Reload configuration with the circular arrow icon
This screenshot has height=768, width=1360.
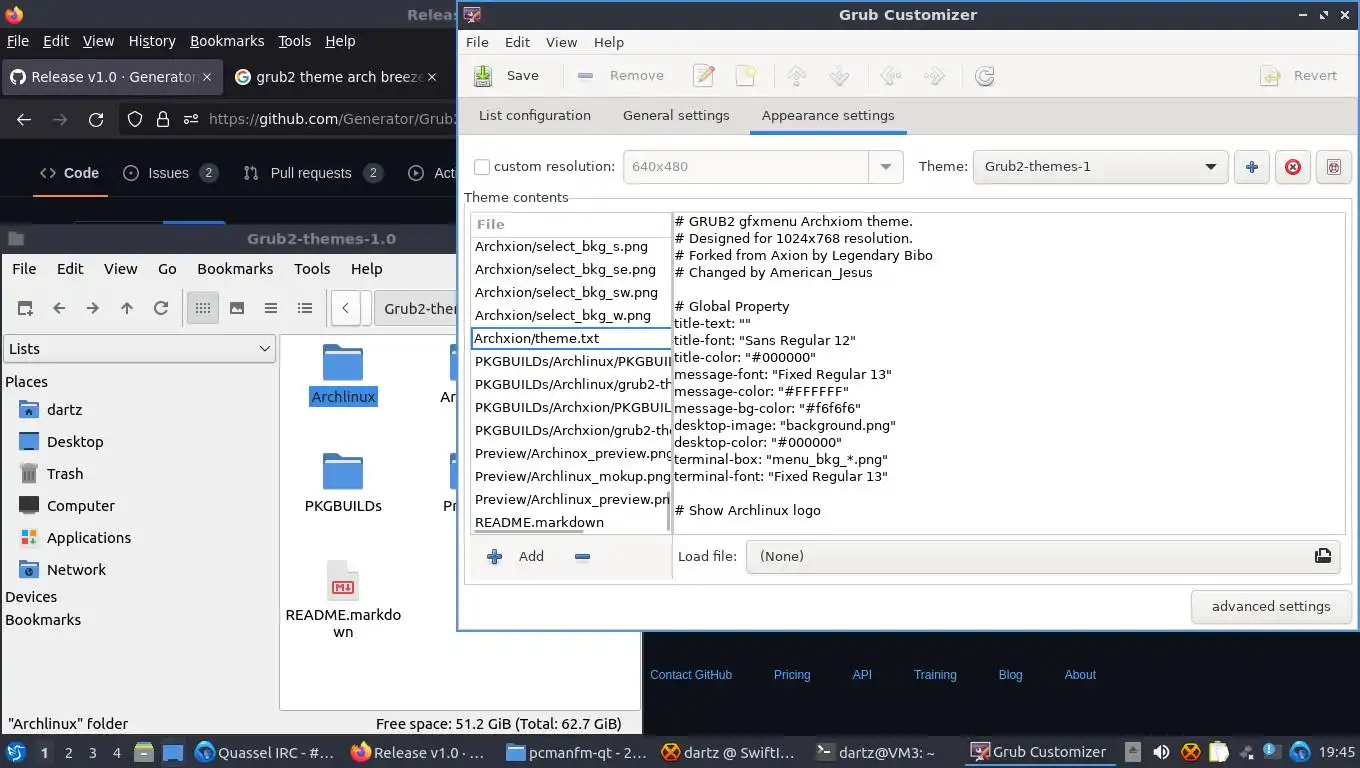(x=984, y=76)
